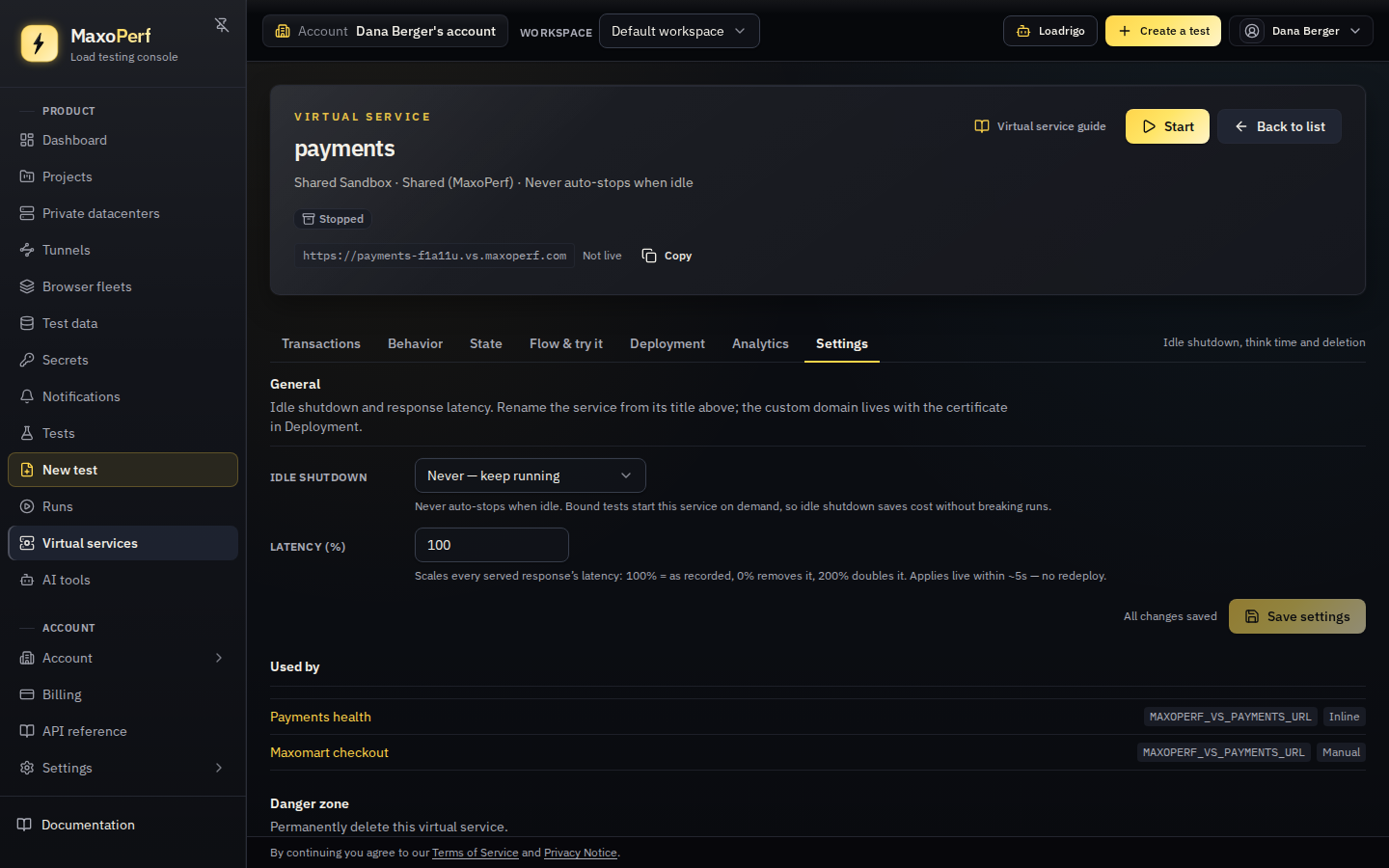
Task: Open Dana Berger's account selector
Action: coord(386,31)
